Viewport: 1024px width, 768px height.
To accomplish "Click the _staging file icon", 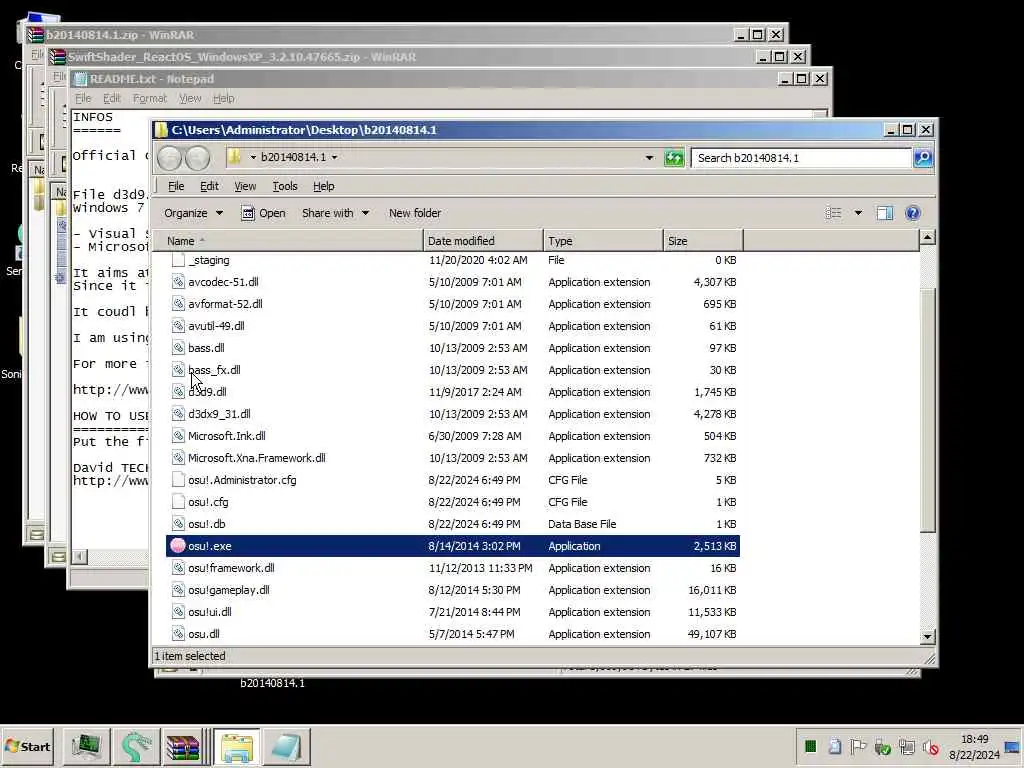I will tap(178, 260).
